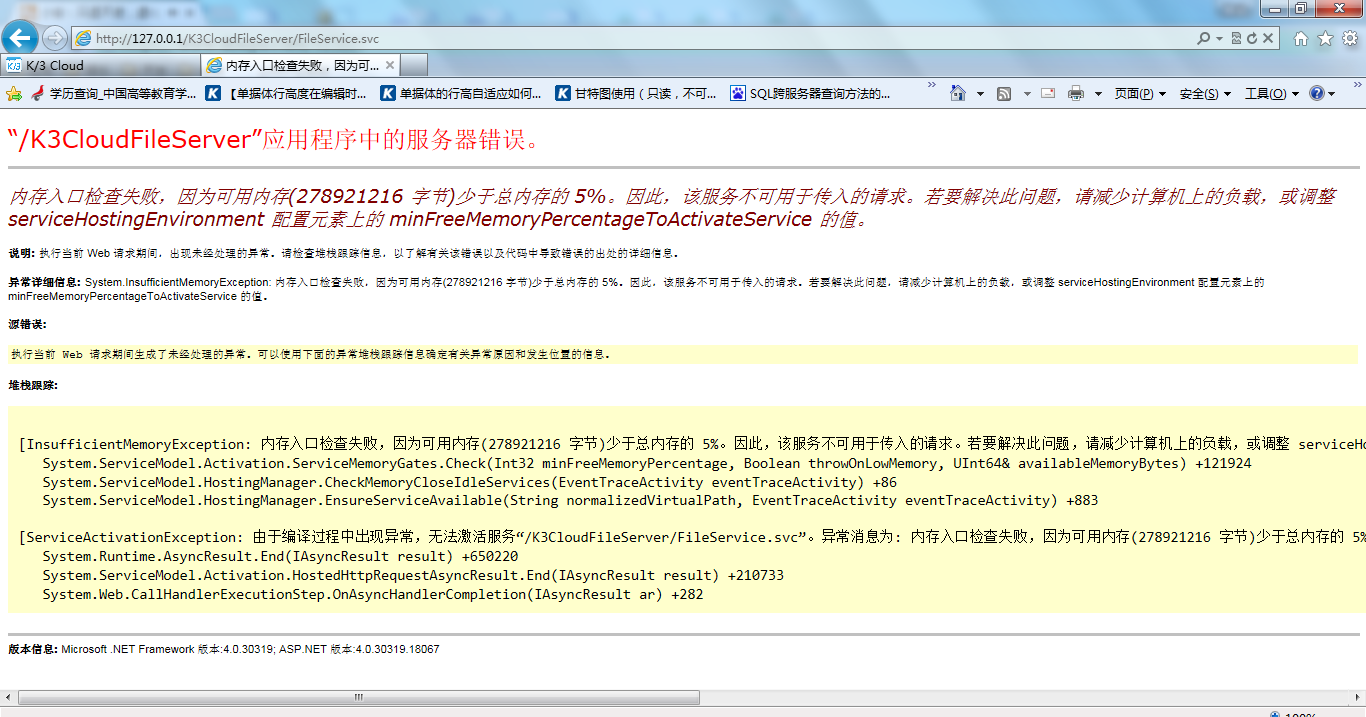Viewport: 1366px width, 717px height.
Task: Toggle Compatibility View broken-page icon
Action: pyautogui.click(x=1236, y=38)
